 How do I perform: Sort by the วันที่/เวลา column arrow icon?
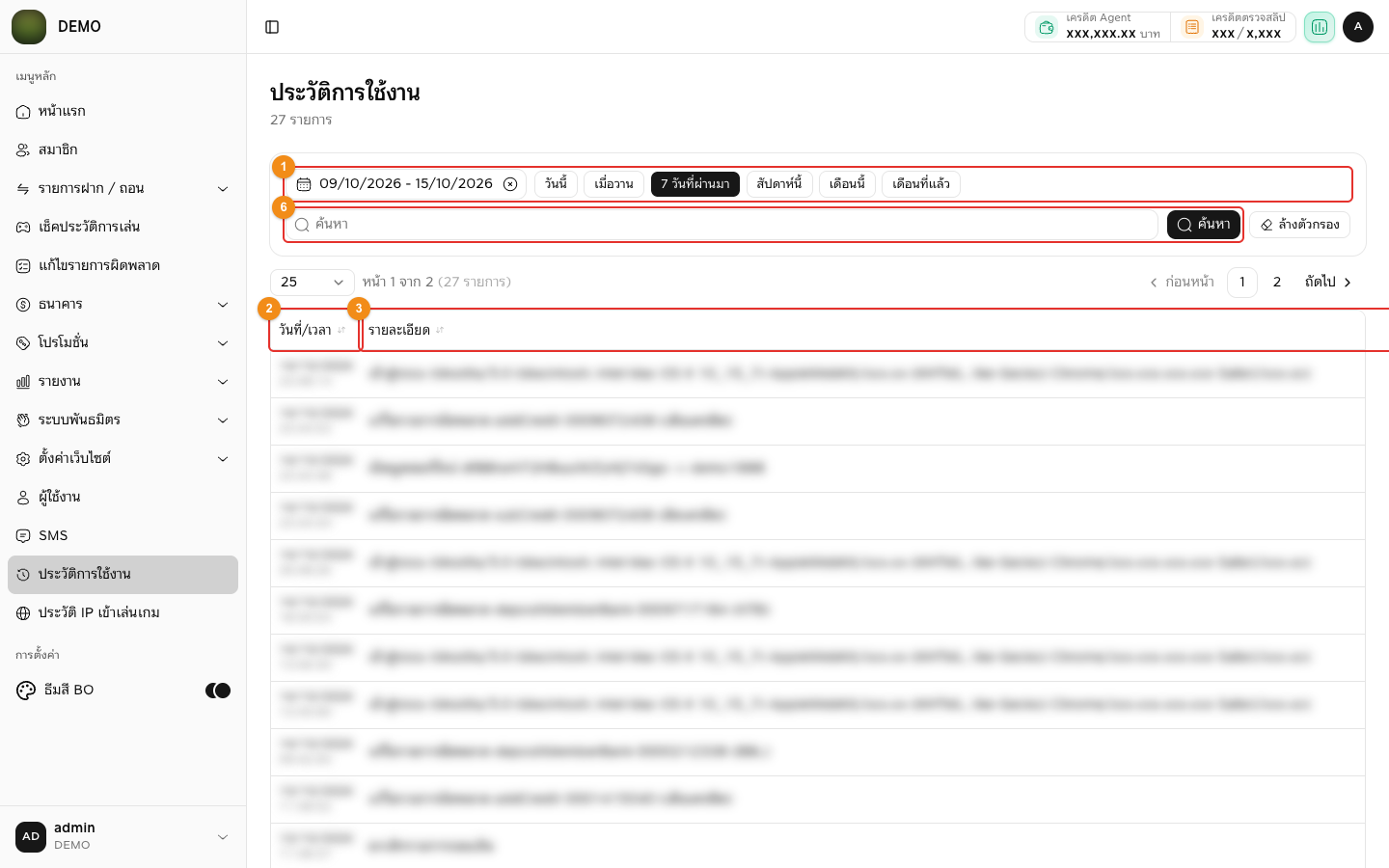(341, 330)
